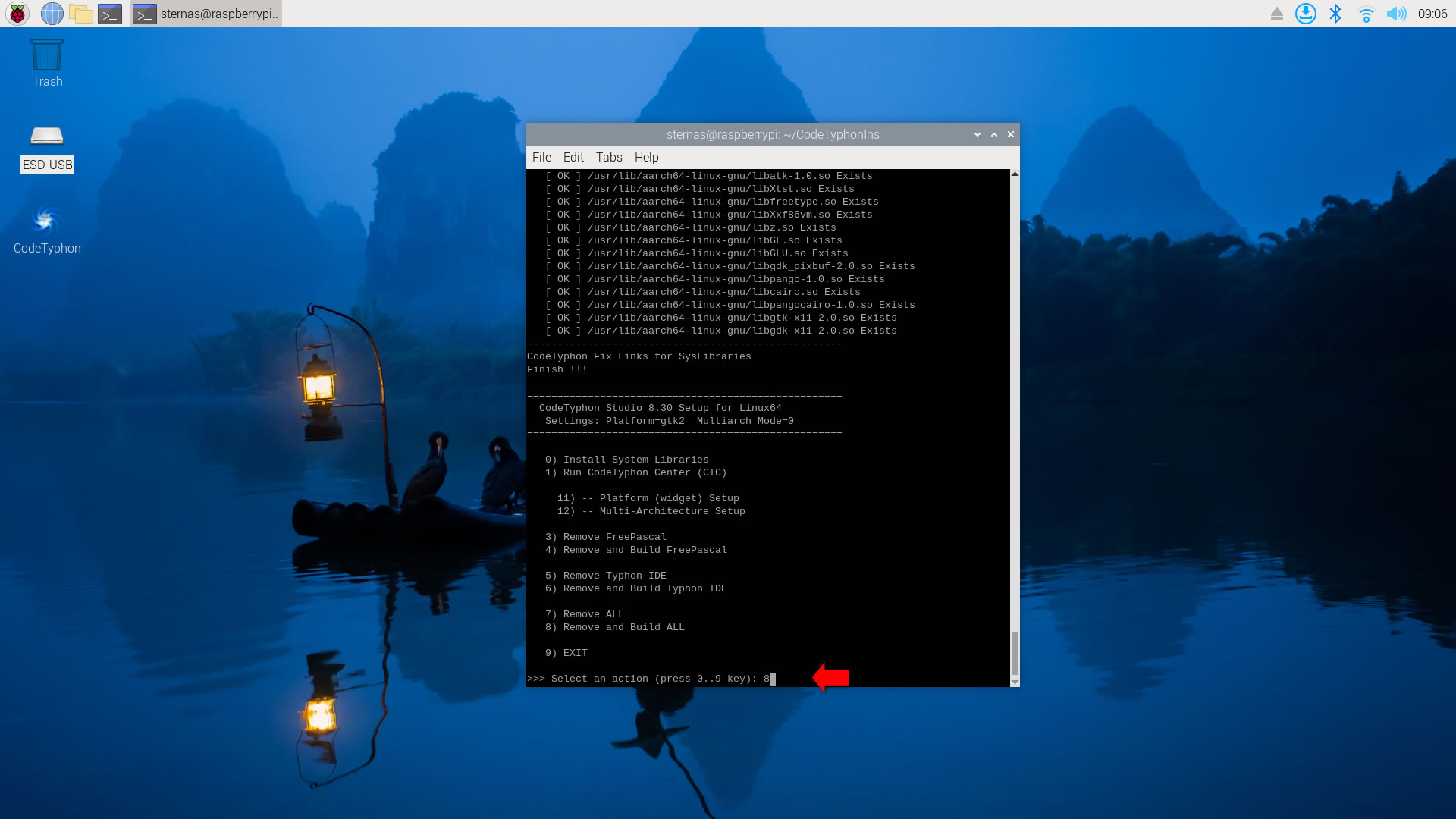Image resolution: width=1456 pixels, height=819 pixels.
Task: Open the Wi-Fi network menu
Action: click(x=1366, y=14)
